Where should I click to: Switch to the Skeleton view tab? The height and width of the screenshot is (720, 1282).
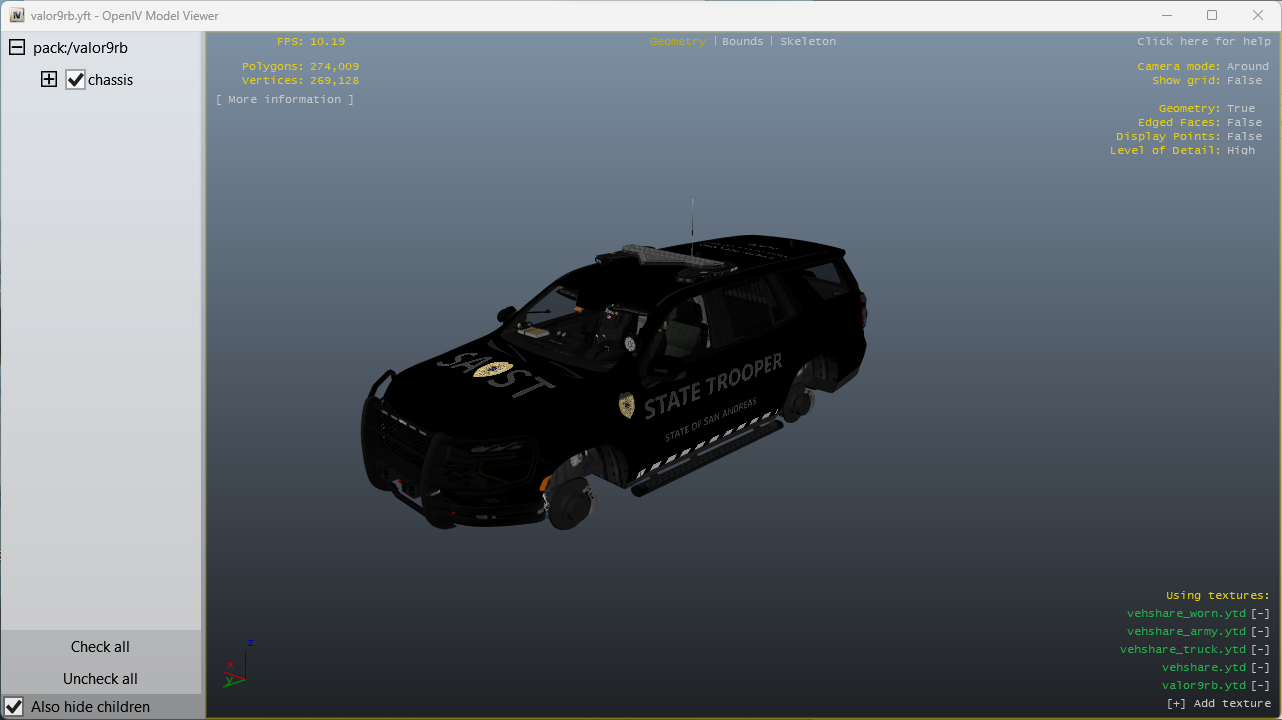(x=808, y=42)
